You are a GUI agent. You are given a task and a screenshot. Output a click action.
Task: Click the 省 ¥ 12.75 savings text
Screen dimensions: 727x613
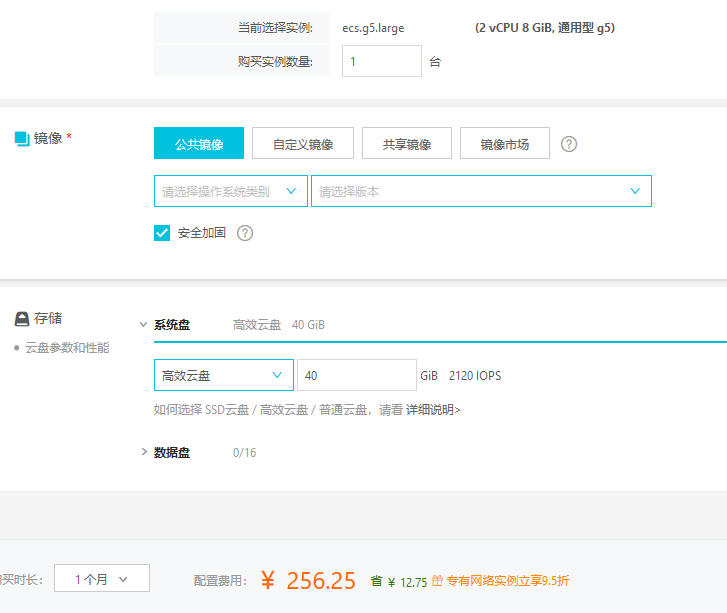point(399,581)
